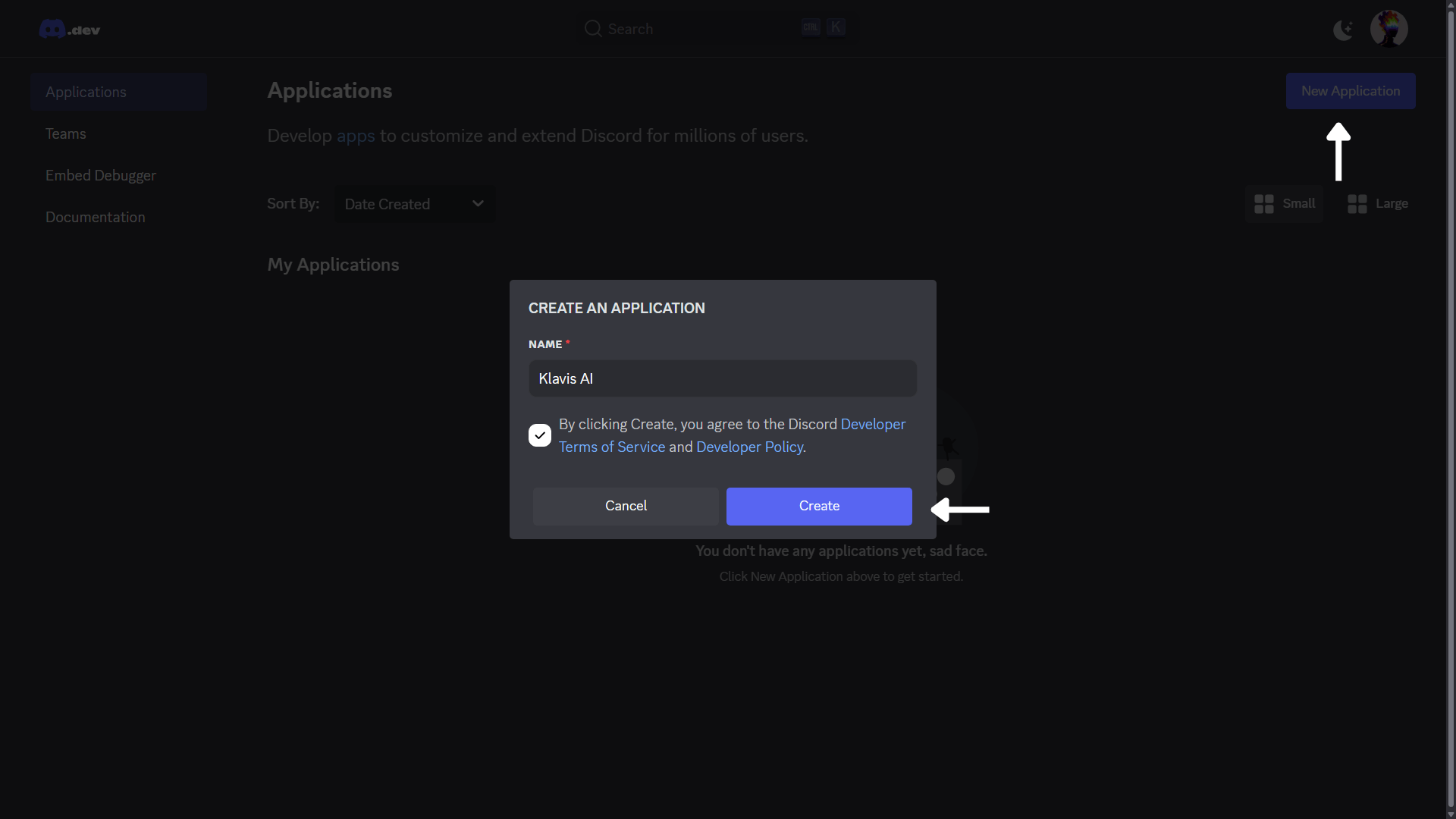Click the search magnifier icon
The height and width of the screenshot is (819, 1456).
(x=592, y=29)
